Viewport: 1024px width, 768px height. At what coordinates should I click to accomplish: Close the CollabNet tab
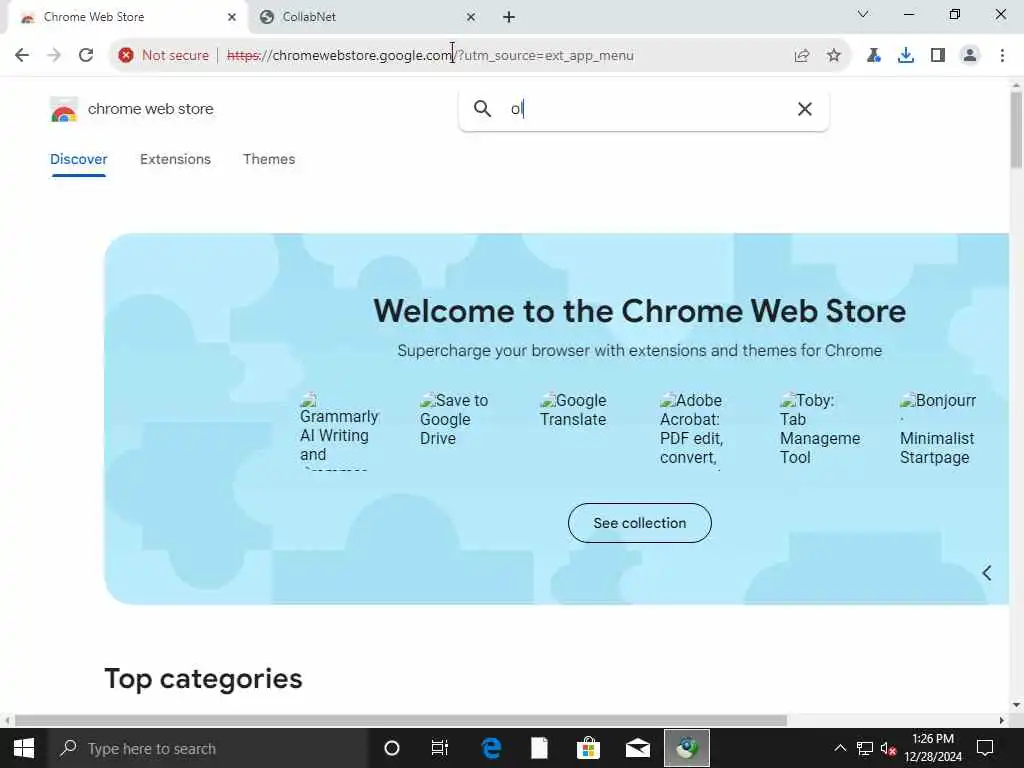coord(471,17)
